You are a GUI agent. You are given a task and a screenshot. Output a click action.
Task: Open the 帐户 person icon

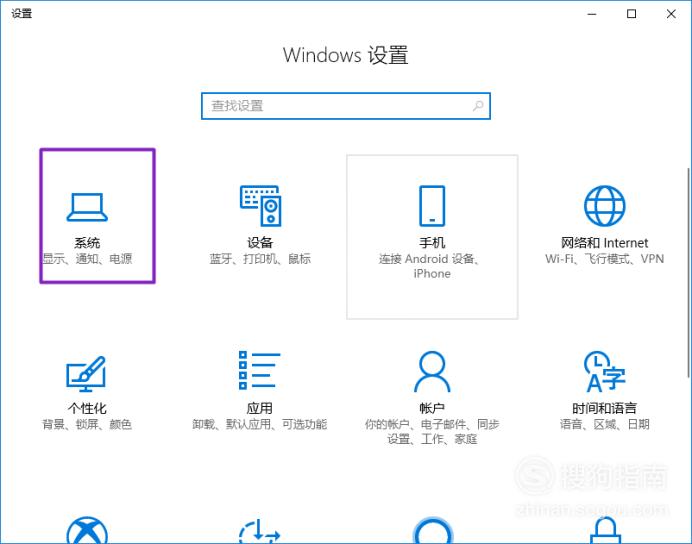tap(432, 371)
